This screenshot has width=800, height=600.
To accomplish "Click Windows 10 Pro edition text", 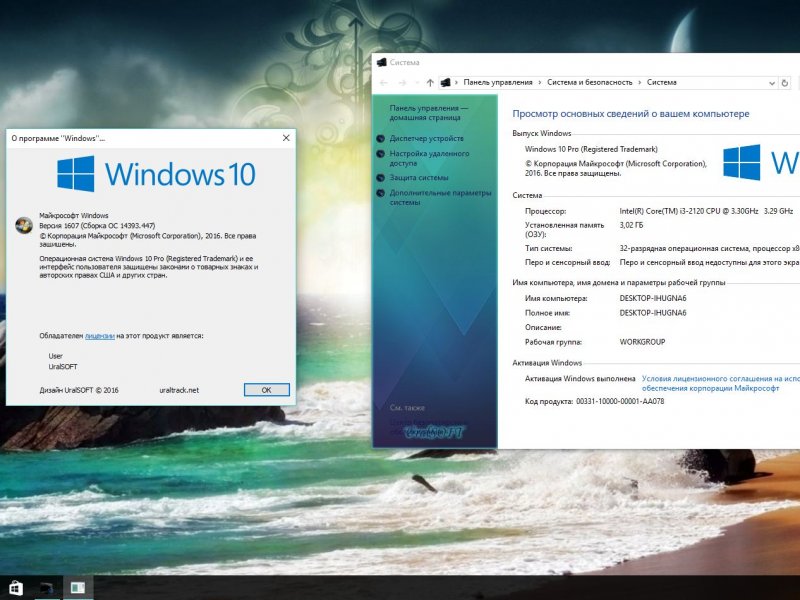I will pyautogui.click(x=591, y=149).
